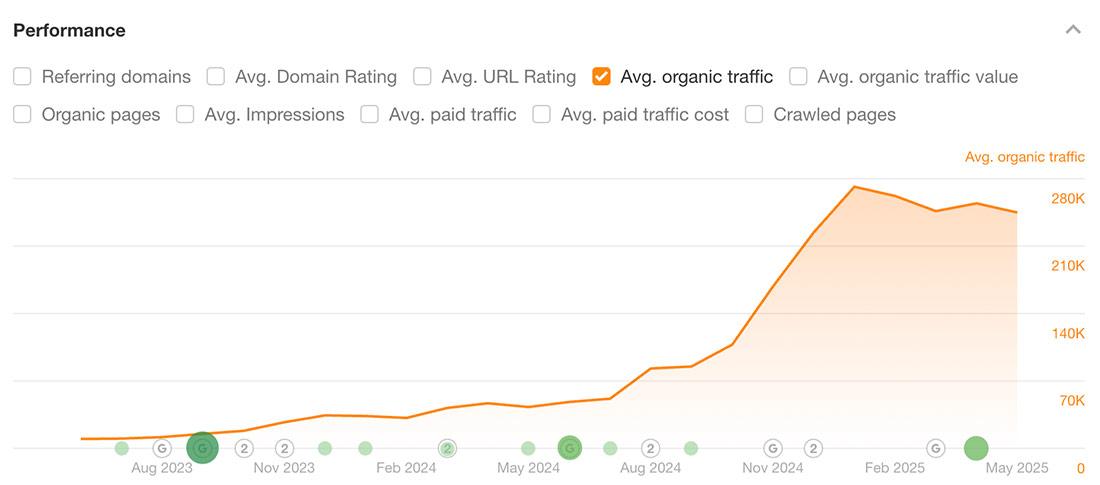The height and width of the screenshot is (485, 1100).
Task: Click the large green dot before May 2025
Action: [x=976, y=448]
